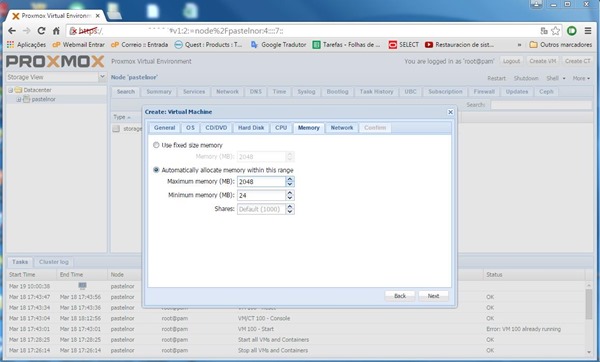Open the Quest : Products bookmark
The height and width of the screenshot is (362, 600).
(x=209, y=45)
